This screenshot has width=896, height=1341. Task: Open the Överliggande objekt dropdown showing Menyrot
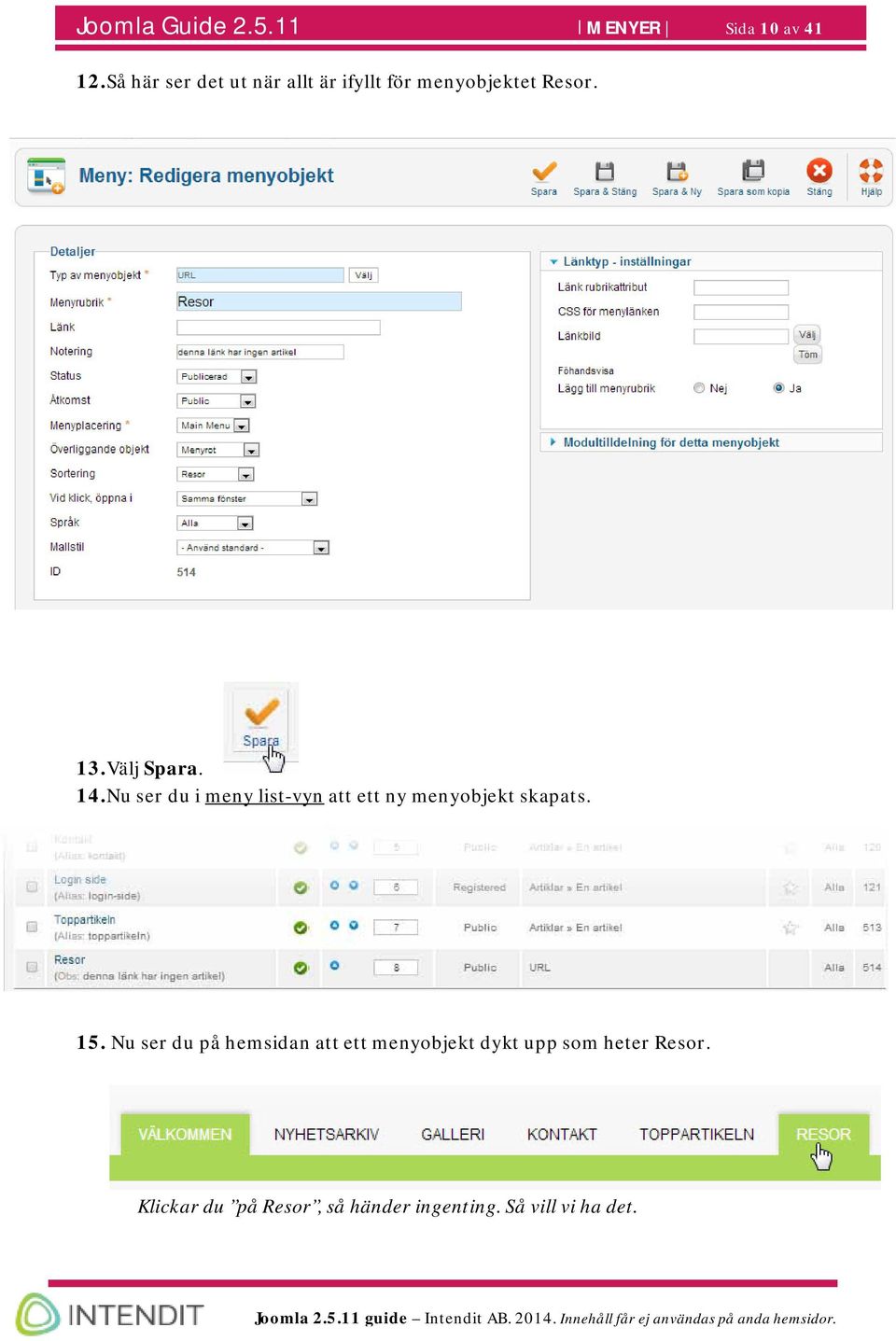[x=218, y=450]
